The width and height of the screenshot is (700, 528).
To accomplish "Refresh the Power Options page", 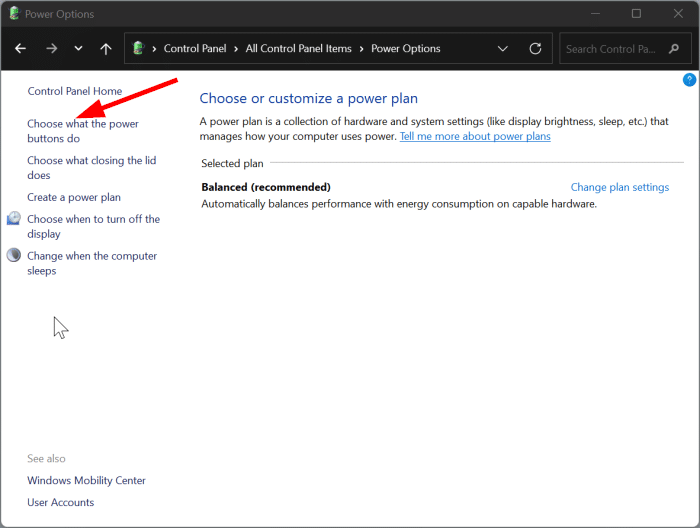I will 535,49.
